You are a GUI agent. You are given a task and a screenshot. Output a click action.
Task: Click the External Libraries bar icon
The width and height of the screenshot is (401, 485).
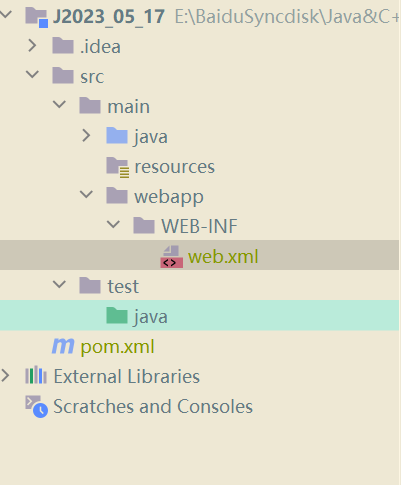click(36, 376)
